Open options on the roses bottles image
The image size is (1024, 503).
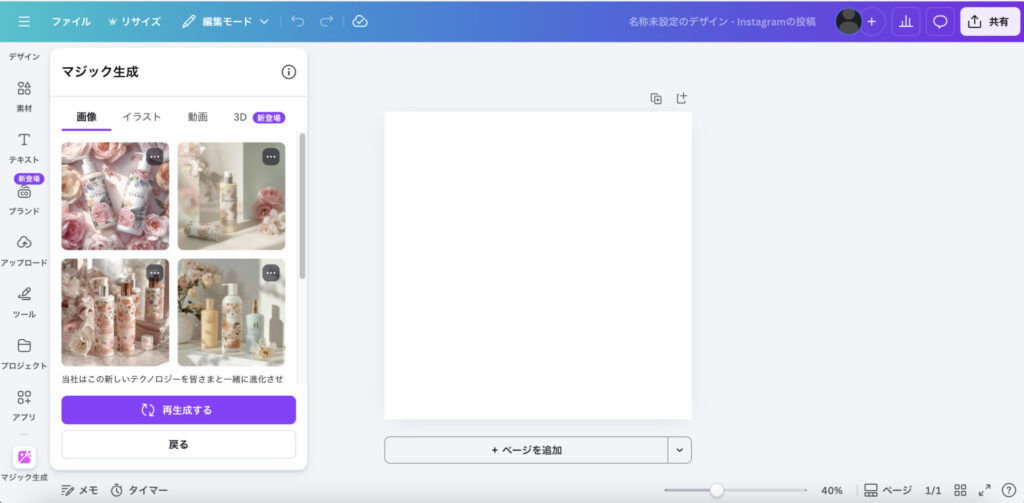[x=155, y=157]
